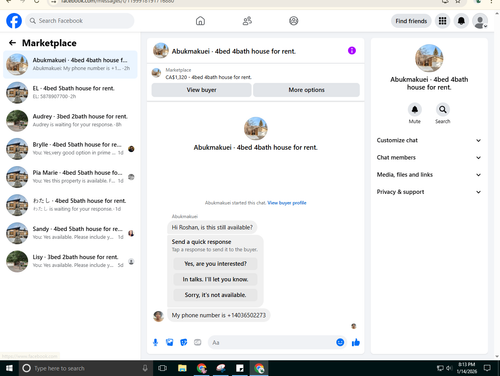Viewport: 500px width, 376px height.
Task: Send quick reply 'Yes, are you interested?'
Action: pos(215,264)
